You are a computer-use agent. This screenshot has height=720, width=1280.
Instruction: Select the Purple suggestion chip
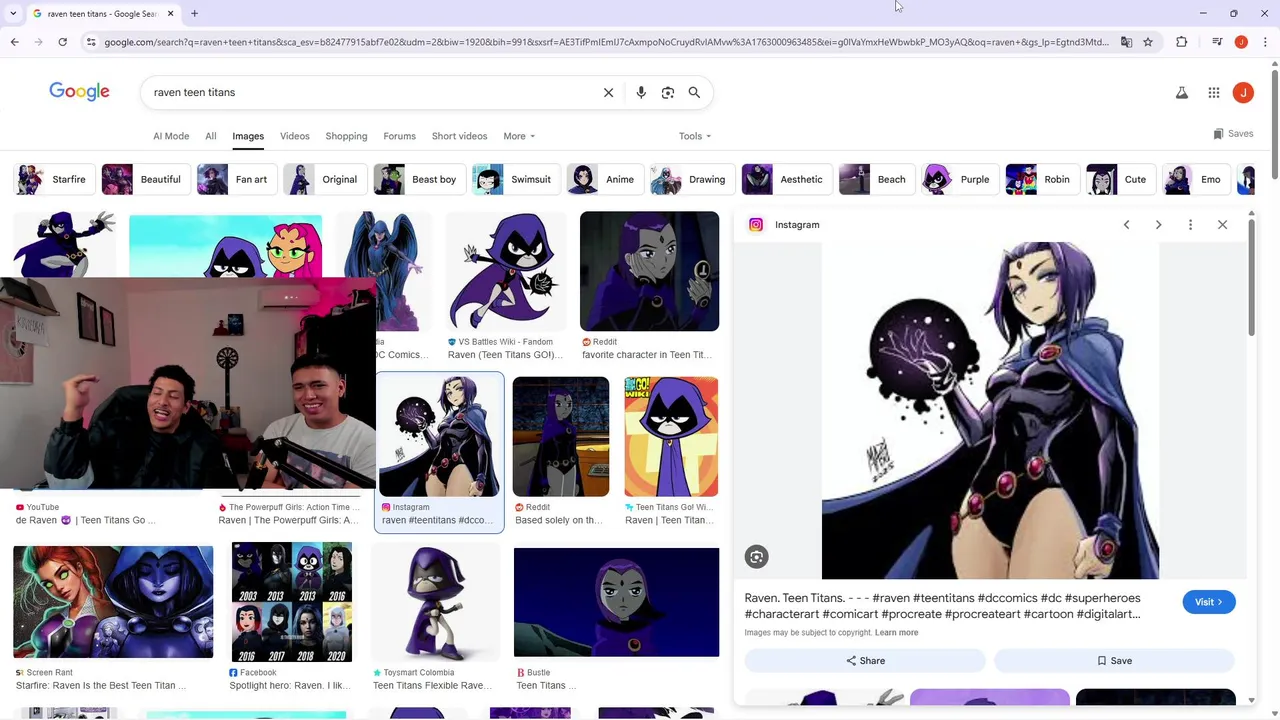pos(958,179)
